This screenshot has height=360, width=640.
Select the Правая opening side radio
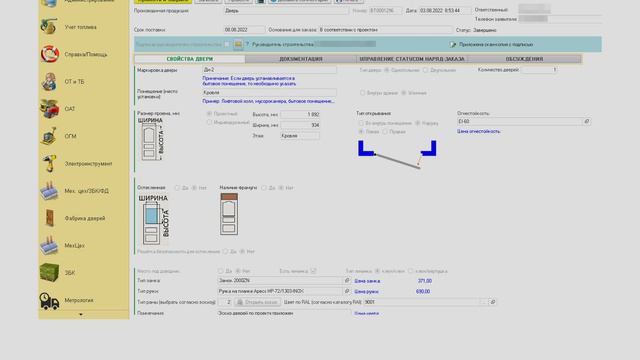coord(385,131)
